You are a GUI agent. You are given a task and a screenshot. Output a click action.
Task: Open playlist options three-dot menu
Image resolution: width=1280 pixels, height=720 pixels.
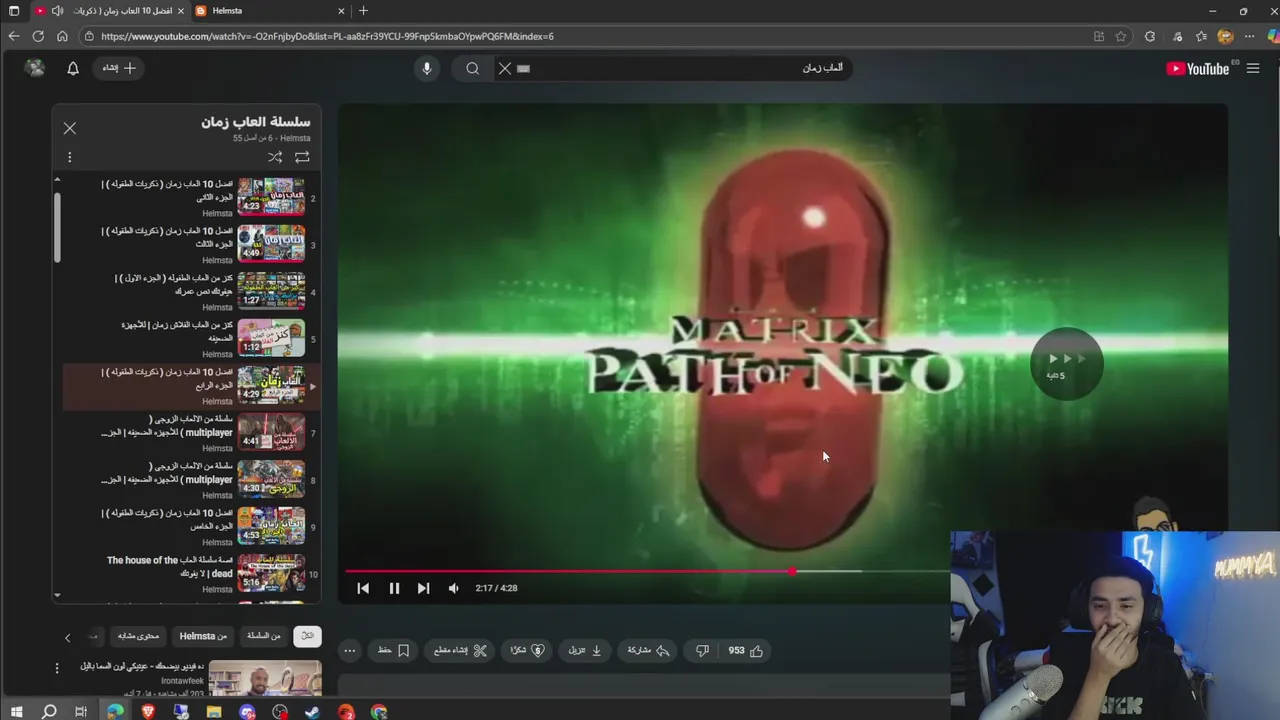point(70,157)
